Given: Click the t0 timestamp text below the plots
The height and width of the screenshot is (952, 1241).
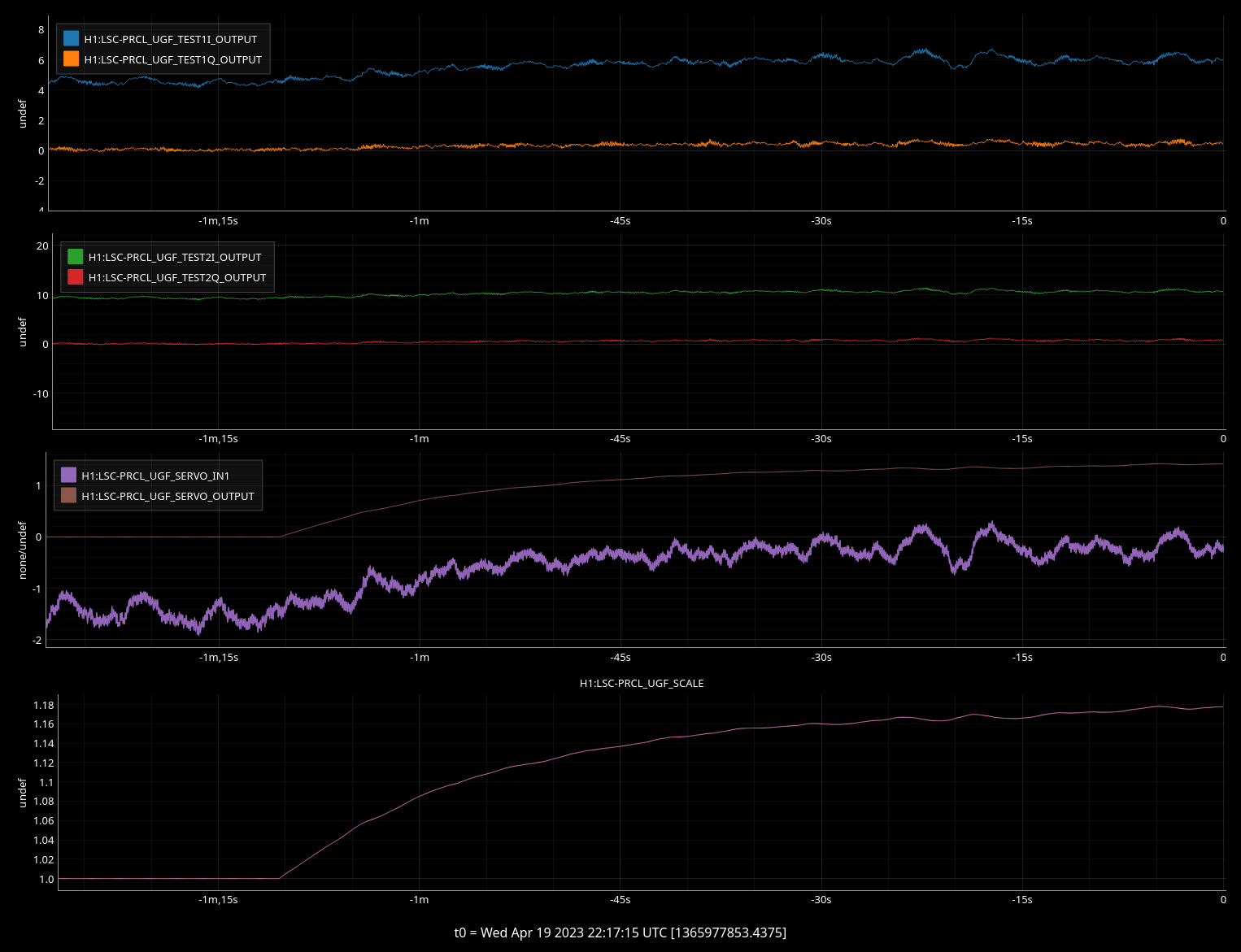Looking at the screenshot, I should (x=620, y=932).
